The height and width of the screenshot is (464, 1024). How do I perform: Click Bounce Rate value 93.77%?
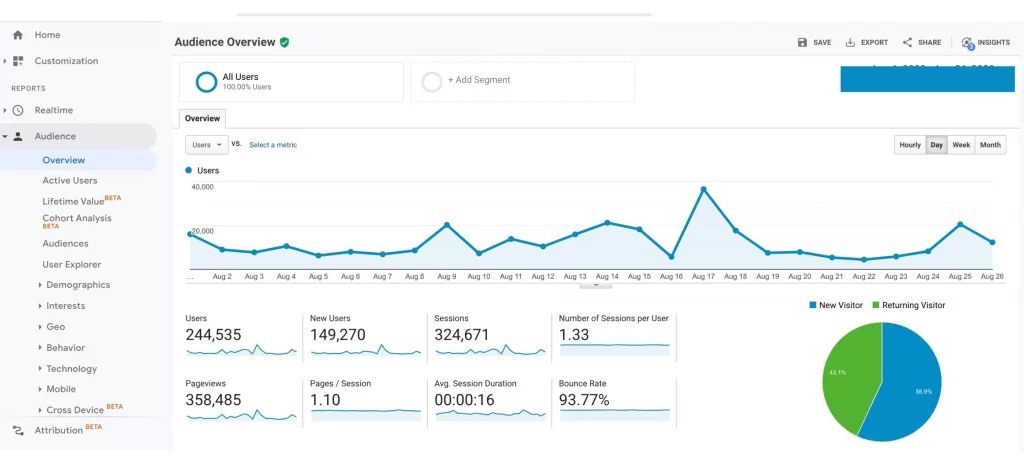pos(584,399)
